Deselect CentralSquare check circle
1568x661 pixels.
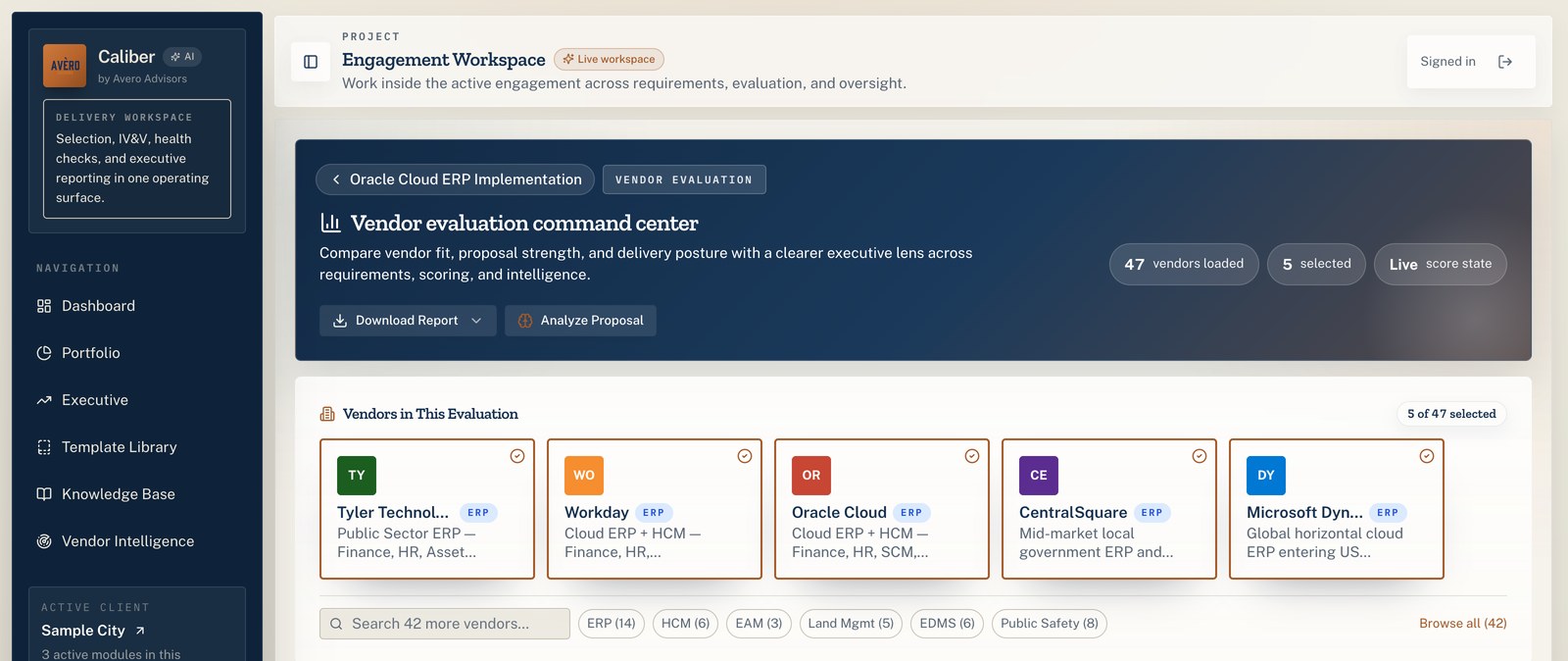pos(1200,456)
